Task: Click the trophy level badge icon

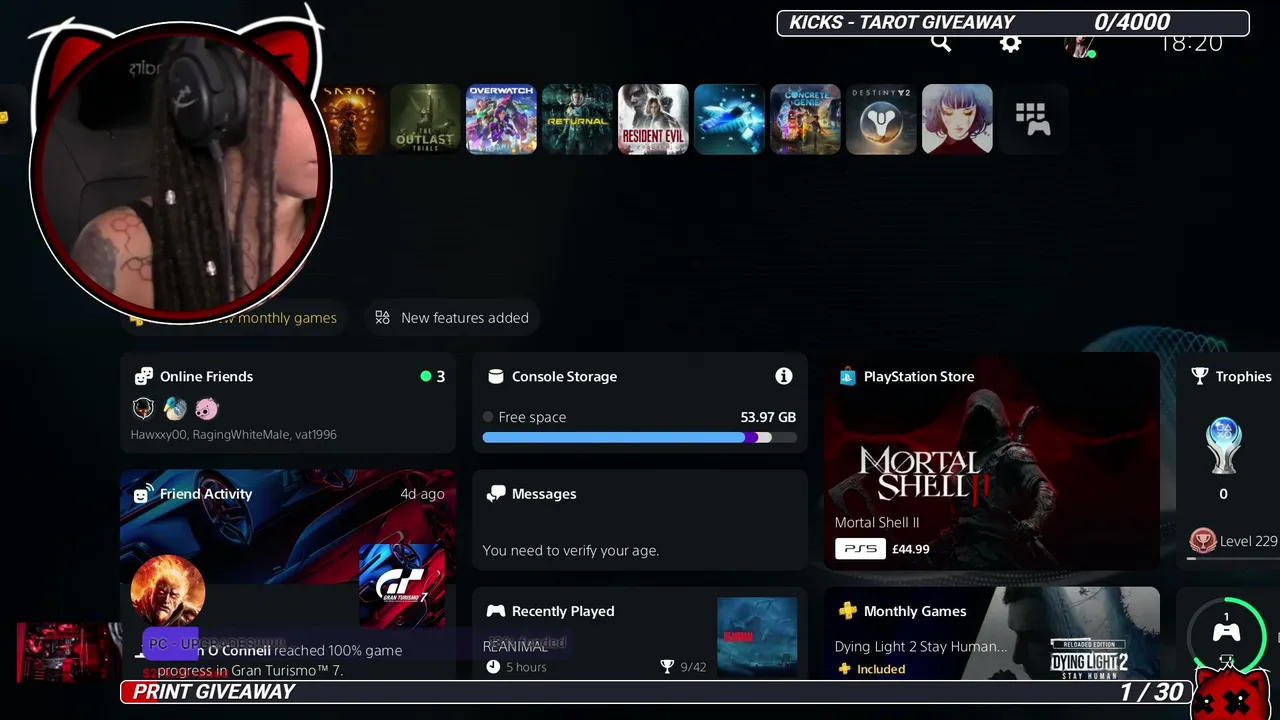Action: [1203, 541]
